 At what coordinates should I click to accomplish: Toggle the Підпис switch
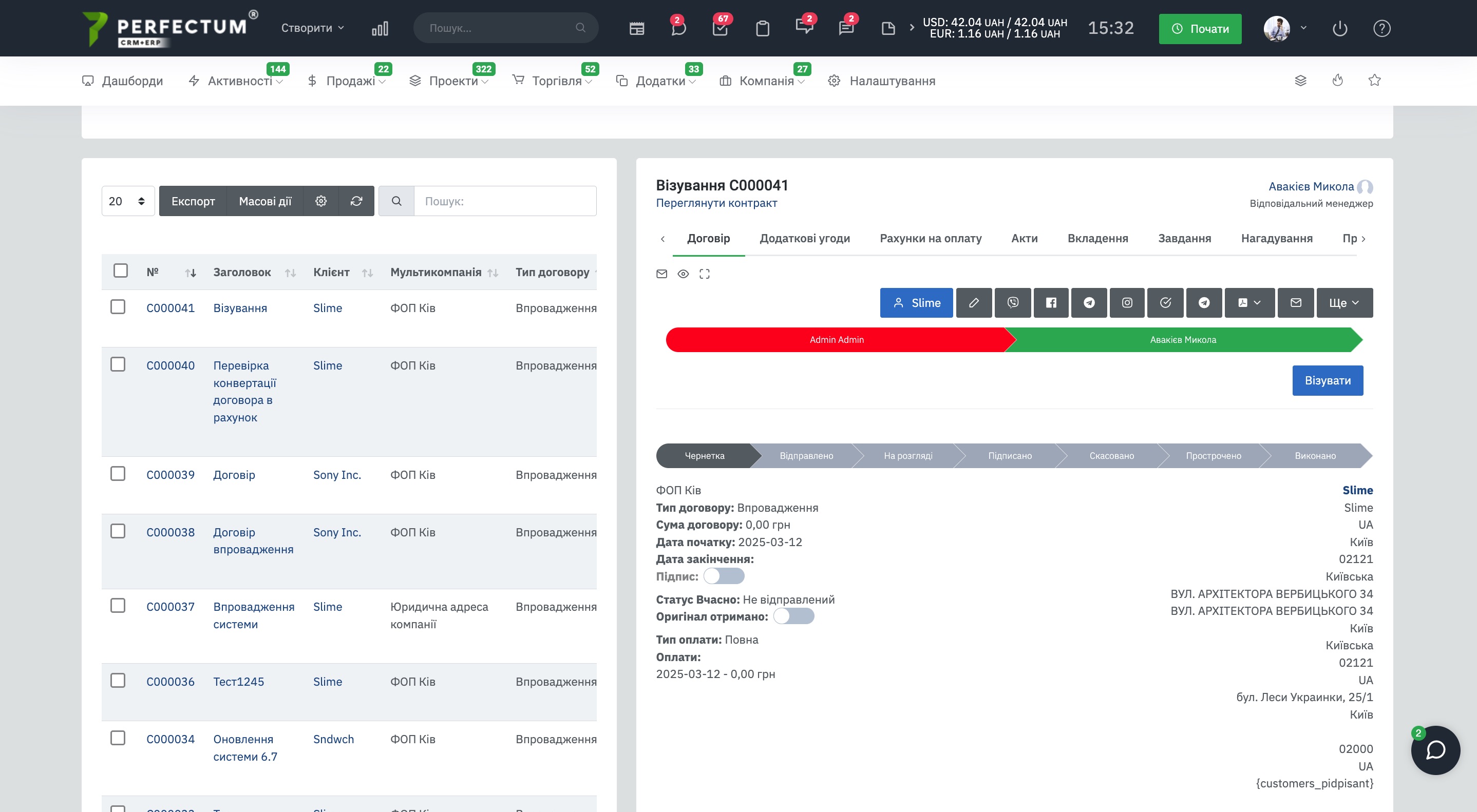(x=724, y=576)
